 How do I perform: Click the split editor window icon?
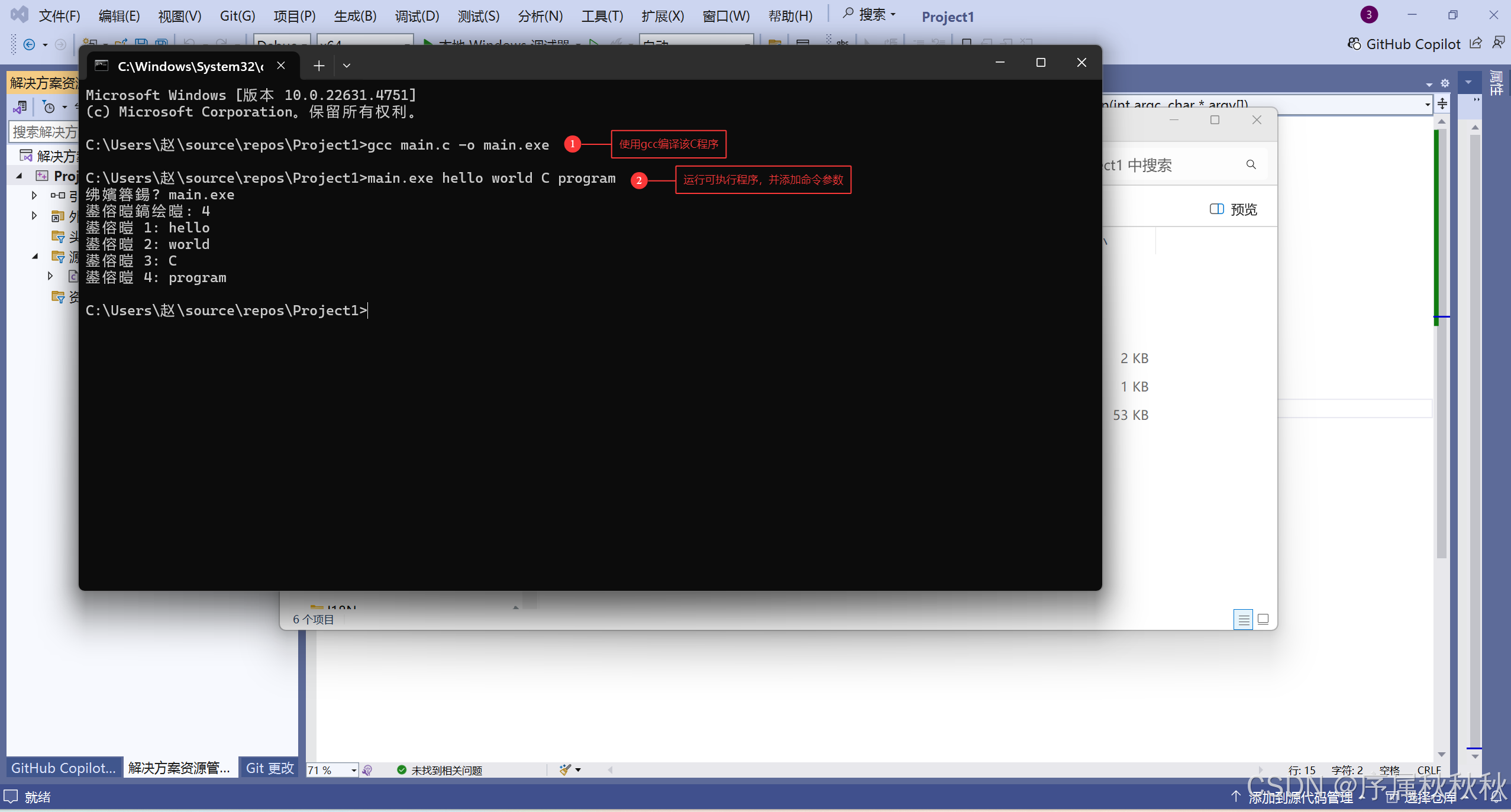(1442, 104)
